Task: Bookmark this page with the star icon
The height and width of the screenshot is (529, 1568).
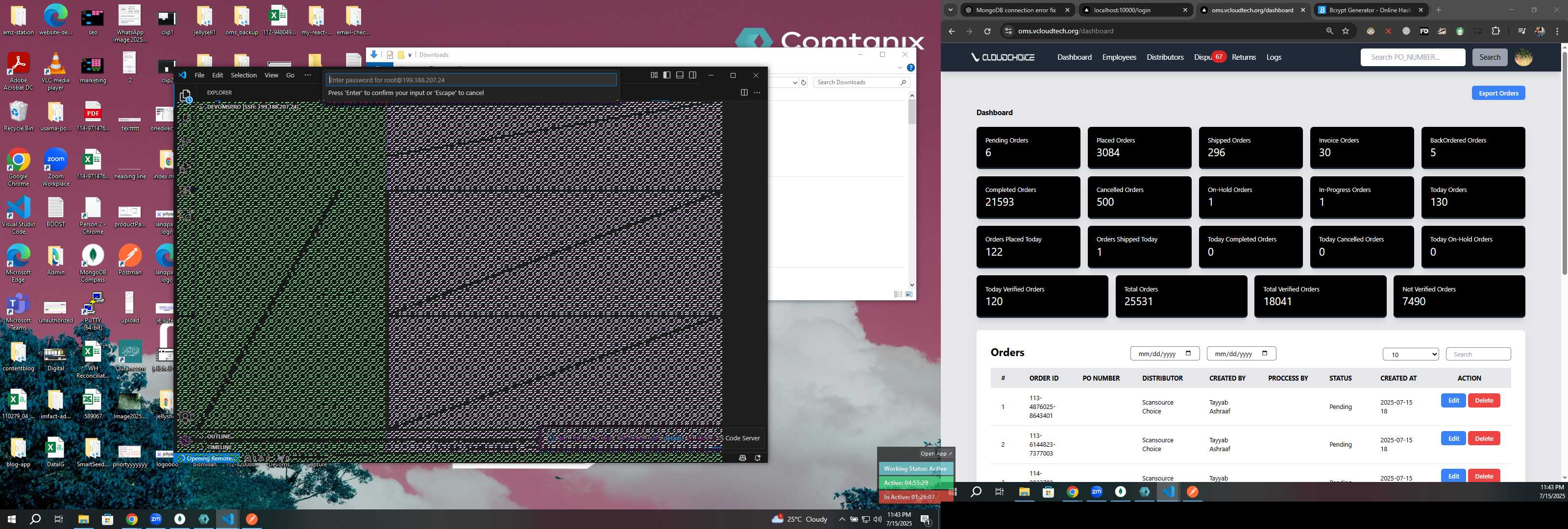Action: click(1346, 31)
